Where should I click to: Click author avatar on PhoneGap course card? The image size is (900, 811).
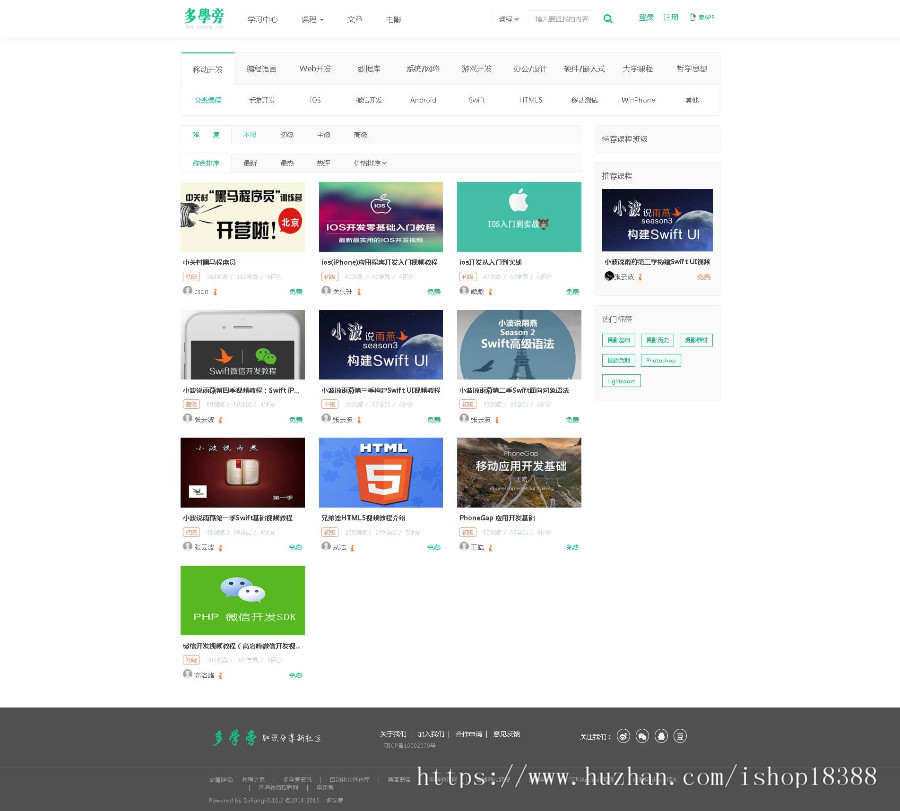pyautogui.click(x=464, y=546)
